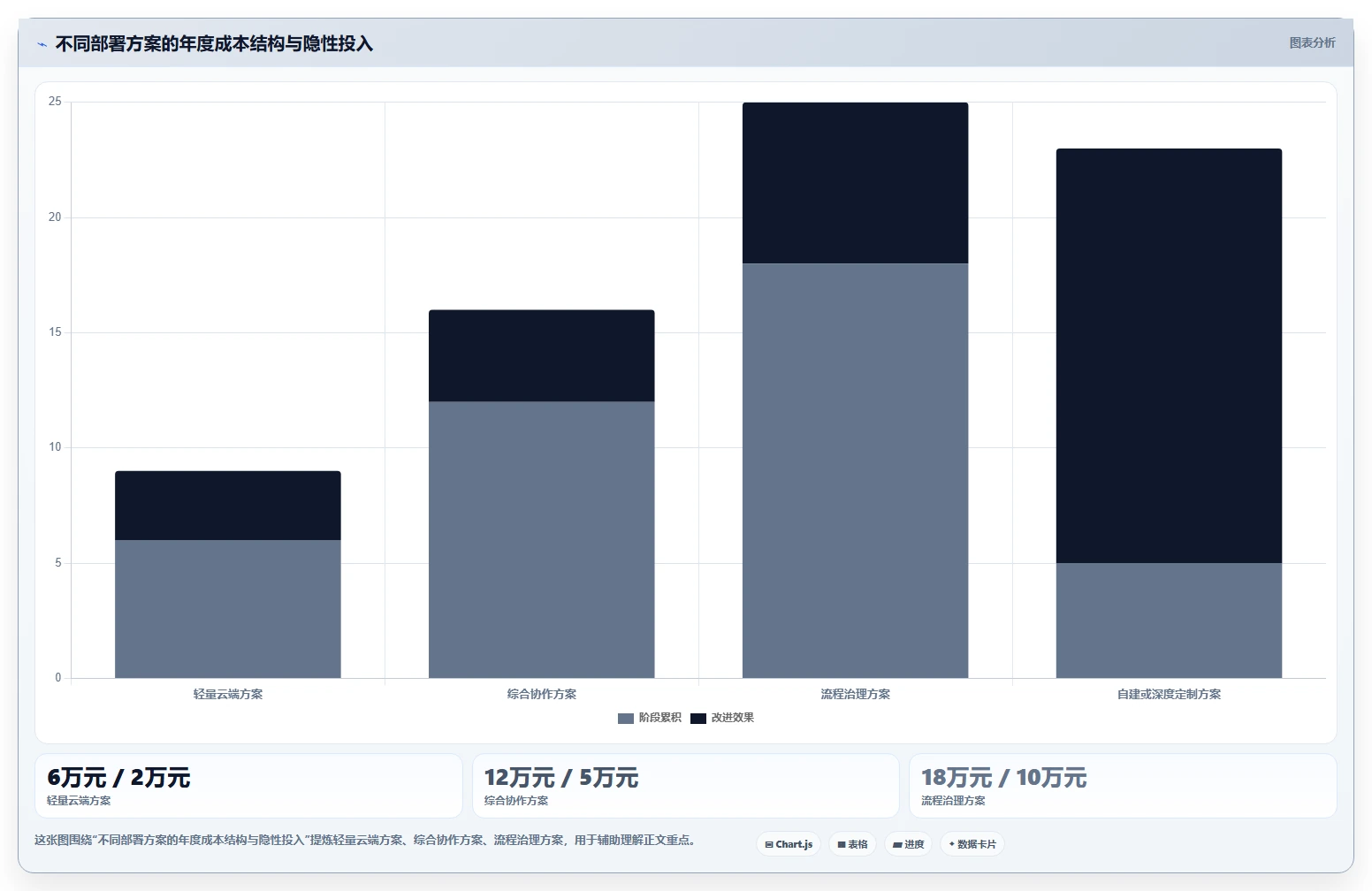Click the dark bar segment for 自建或深度定制方案
This screenshot has height=891, width=1372.
1169,355
